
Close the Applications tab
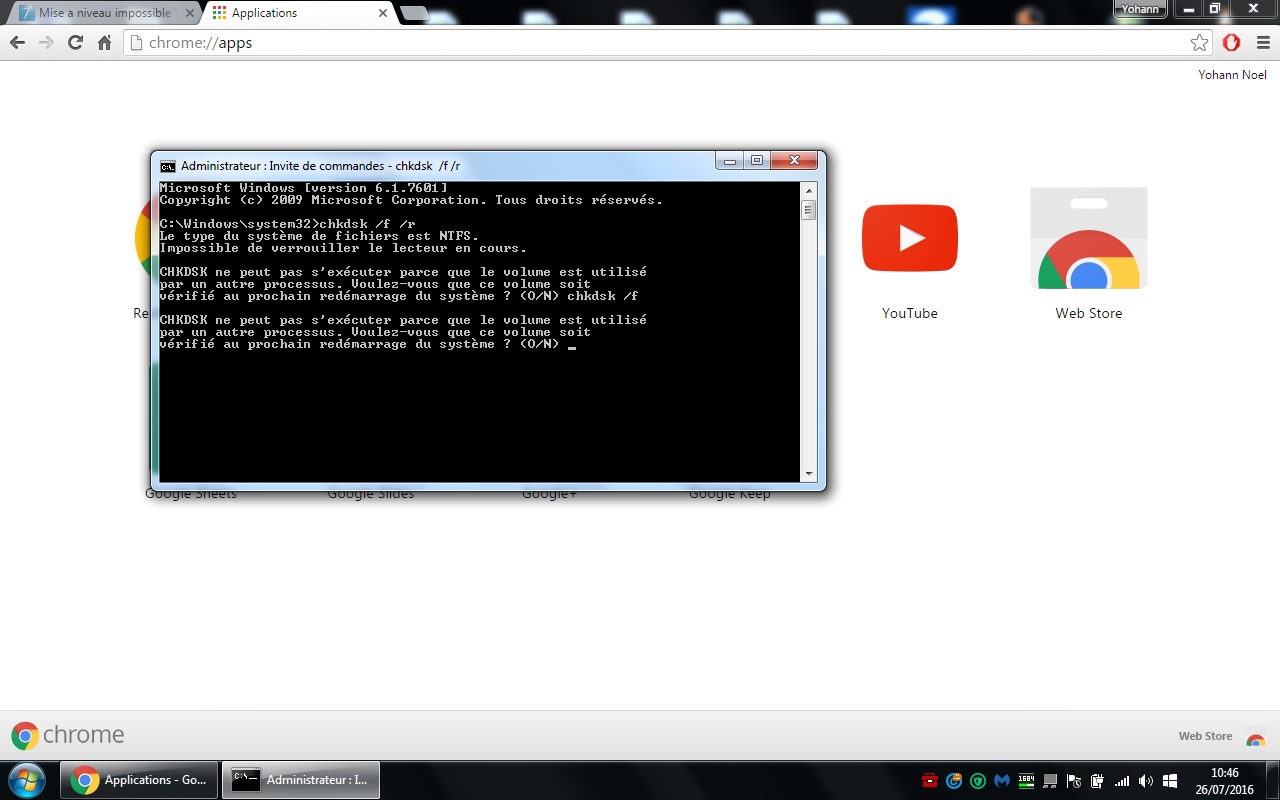[383, 13]
